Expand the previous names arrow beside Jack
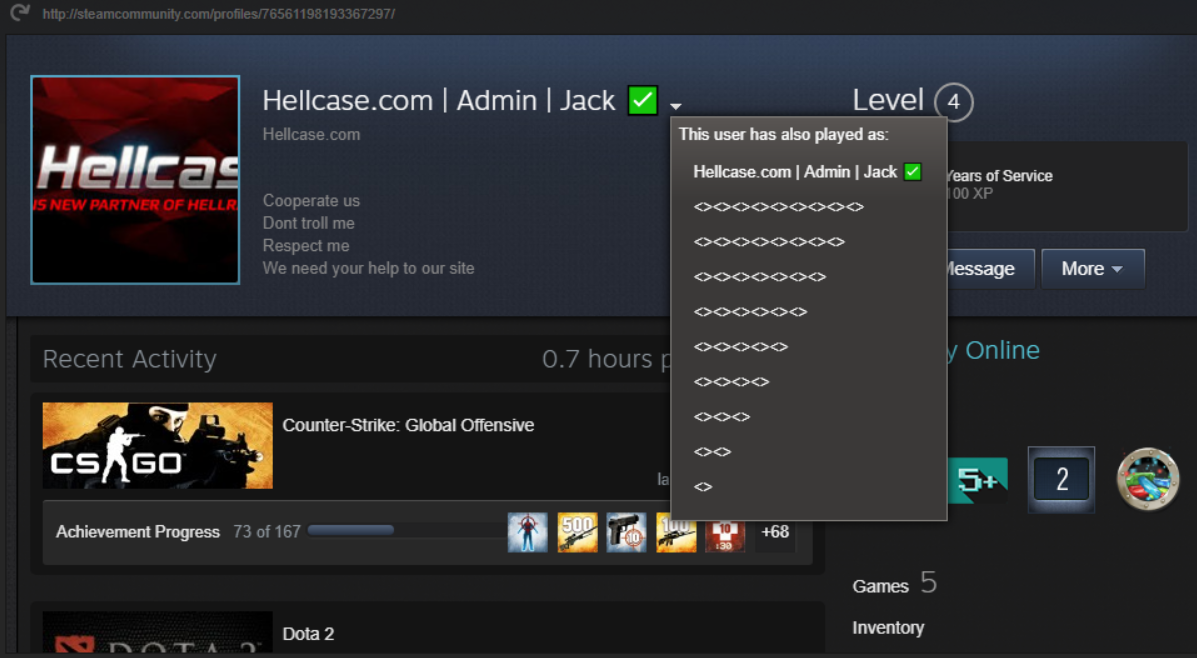This screenshot has width=1197, height=658. coord(676,106)
